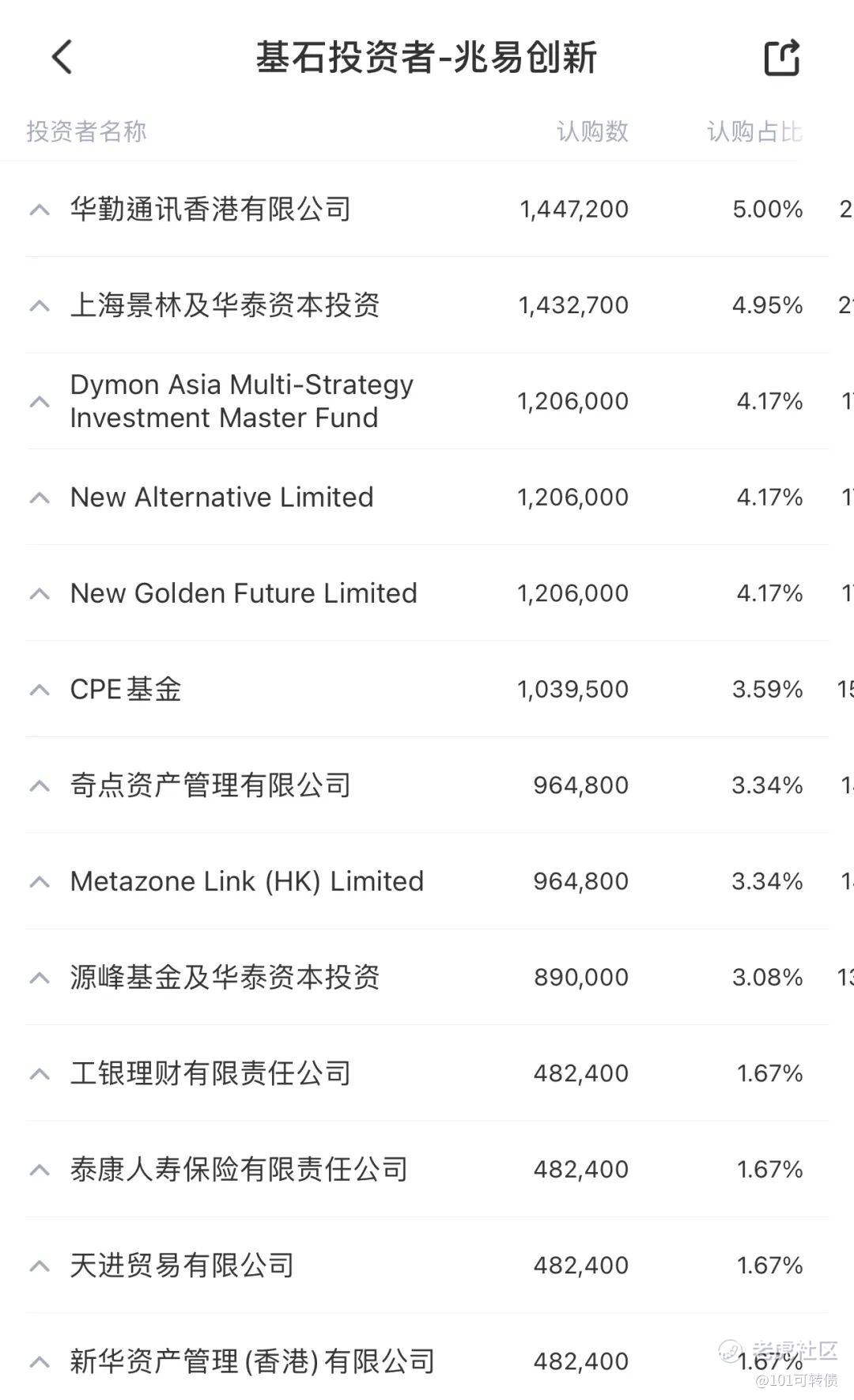Collapse the CPE基金 row chevron
Screen dimensions: 854x1400
click(40, 690)
